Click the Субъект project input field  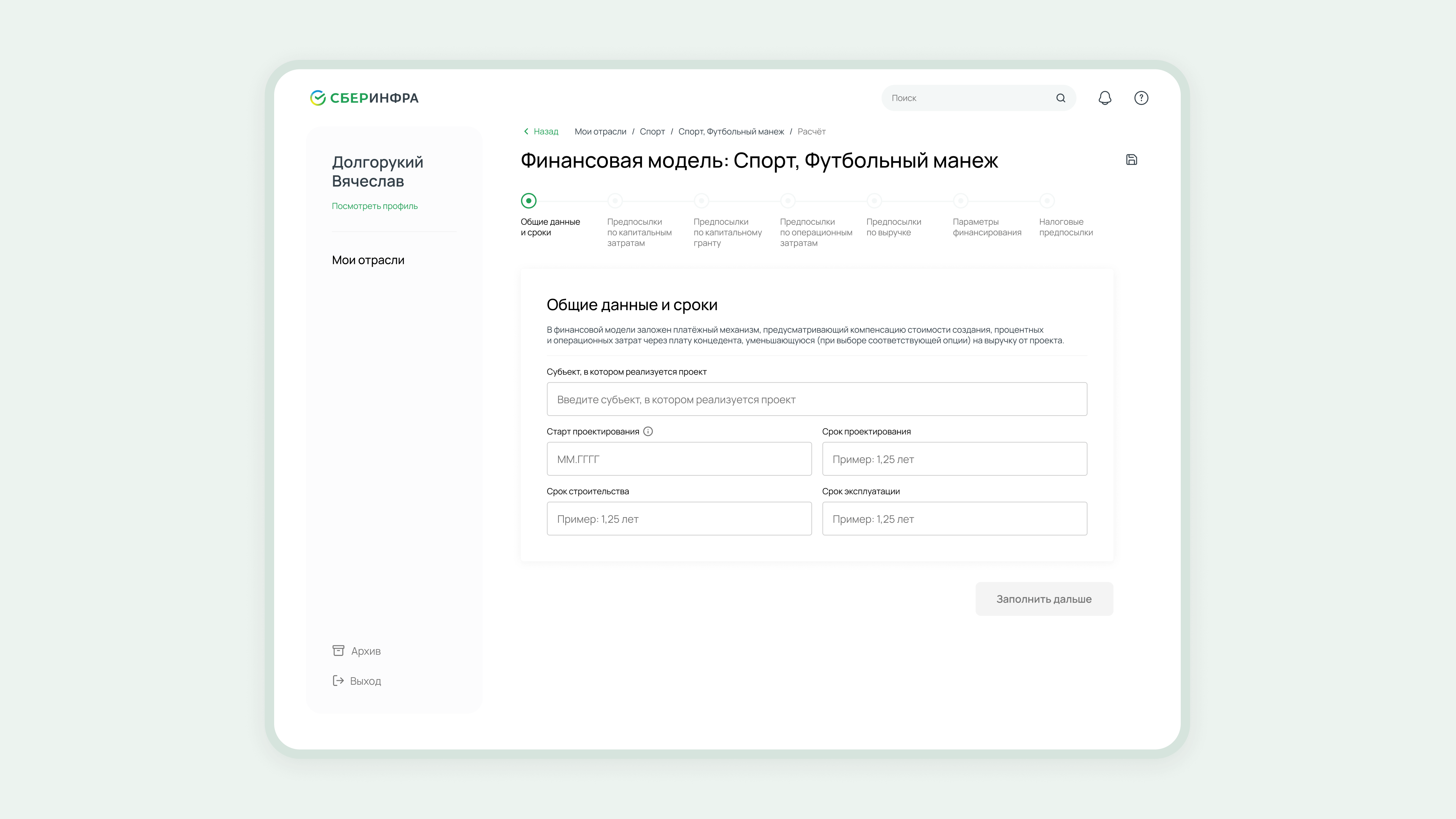(x=816, y=399)
